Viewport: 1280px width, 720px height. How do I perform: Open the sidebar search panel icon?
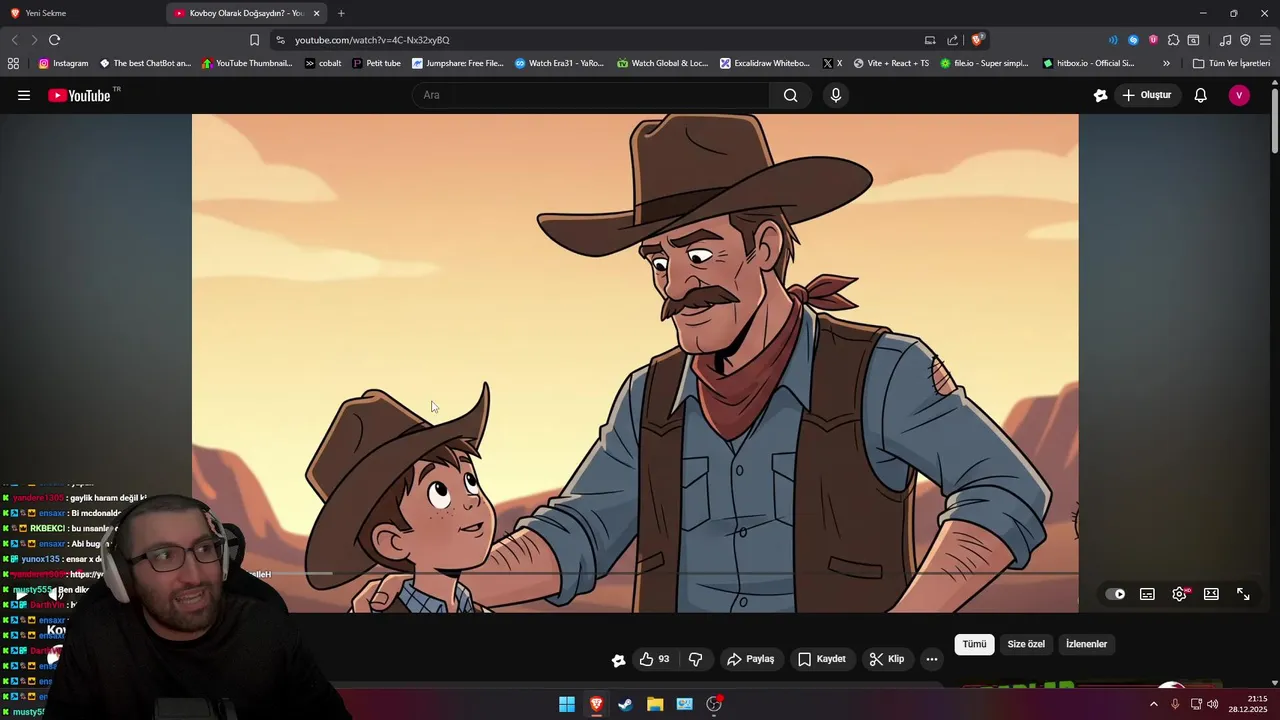coord(1193,40)
